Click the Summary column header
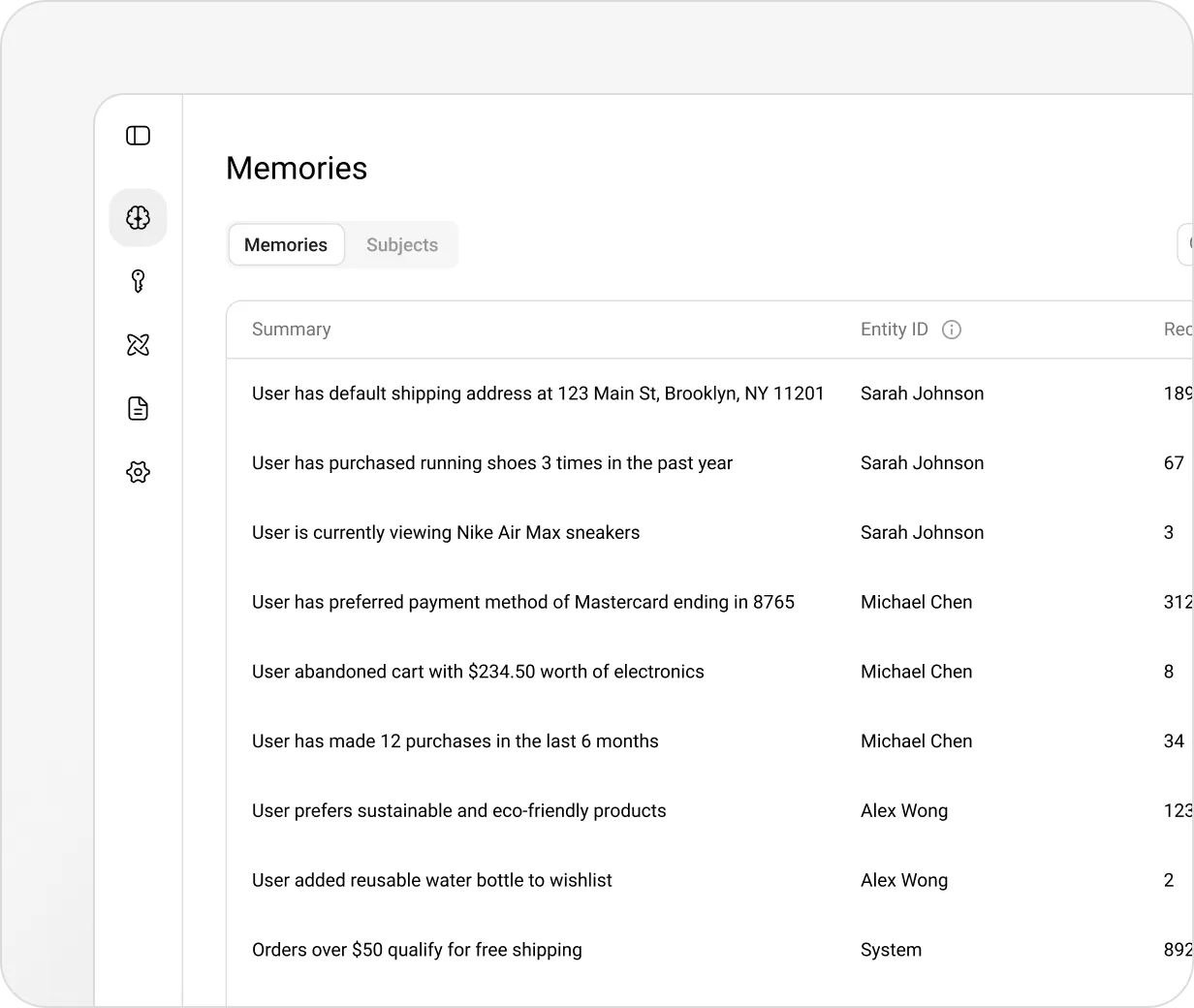Screen dimensions: 1194x1008 (x=291, y=330)
